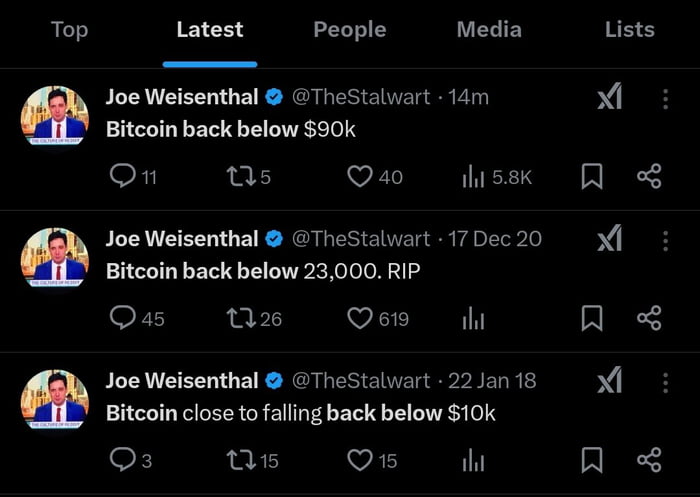Switch to the People tab
The image size is (700, 497).
(350, 30)
